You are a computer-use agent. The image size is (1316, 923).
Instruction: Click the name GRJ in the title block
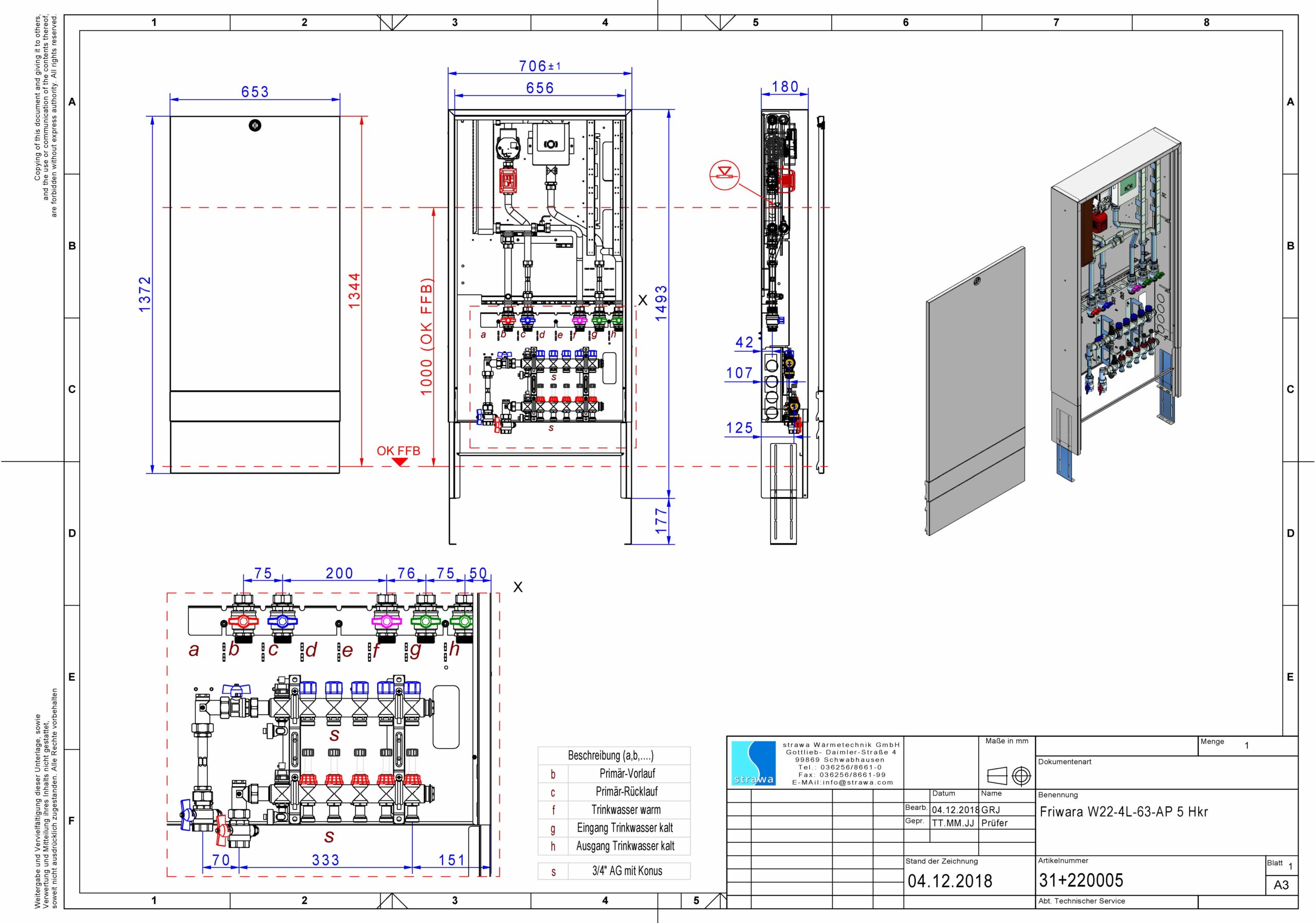[991, 809]
